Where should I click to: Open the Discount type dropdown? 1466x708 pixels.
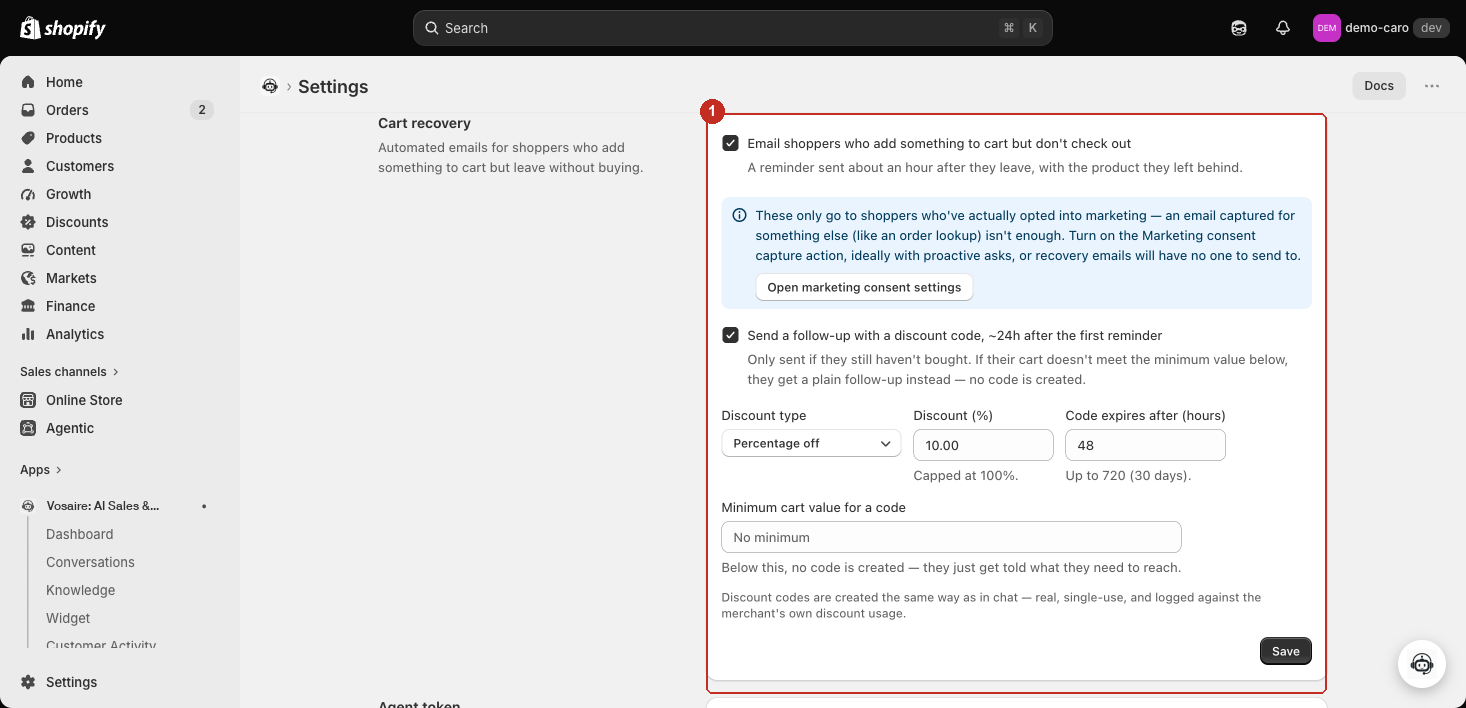point(811,443)
